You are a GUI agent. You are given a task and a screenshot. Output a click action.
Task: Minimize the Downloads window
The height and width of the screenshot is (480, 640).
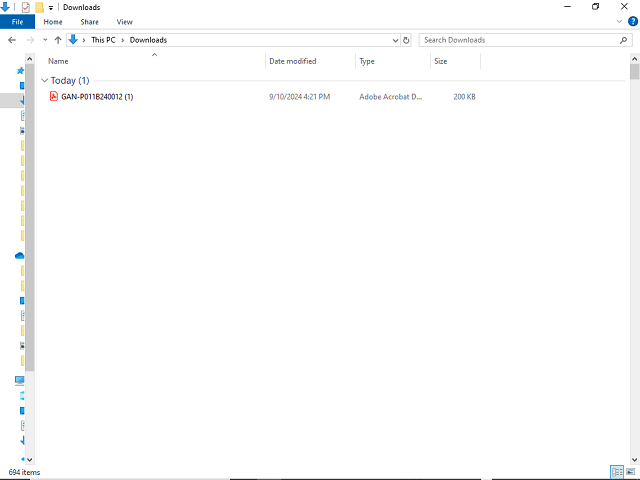[567, 7]
